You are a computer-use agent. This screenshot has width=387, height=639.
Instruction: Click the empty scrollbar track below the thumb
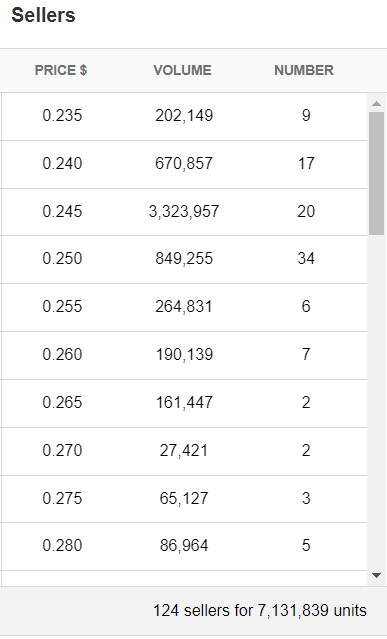376,401
